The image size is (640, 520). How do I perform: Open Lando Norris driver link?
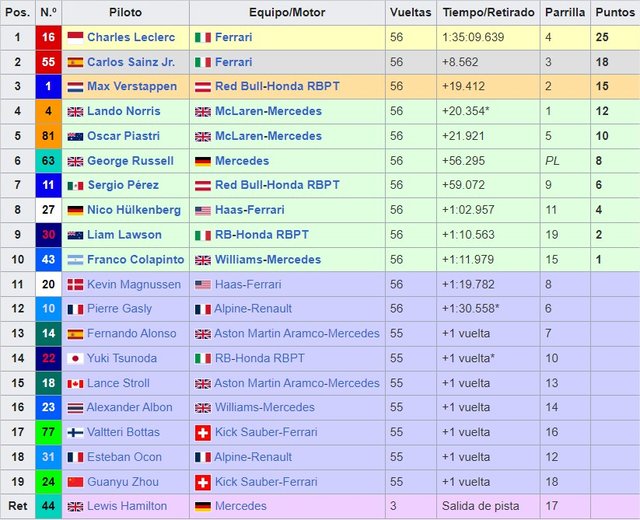point(124,111)
